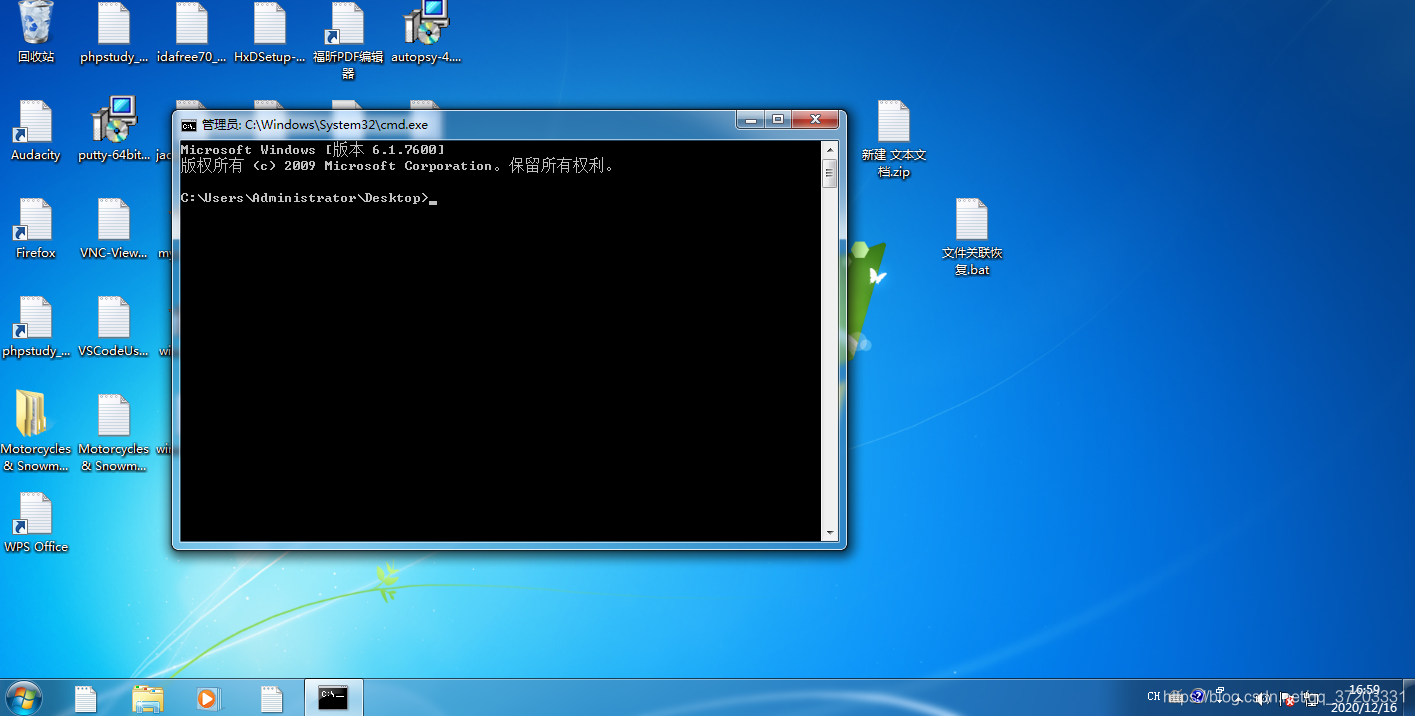Open the clock showing 16:59 2020/12/16
The width and height of the screenshot is (1415, 716).
(x=1364, y=698)
